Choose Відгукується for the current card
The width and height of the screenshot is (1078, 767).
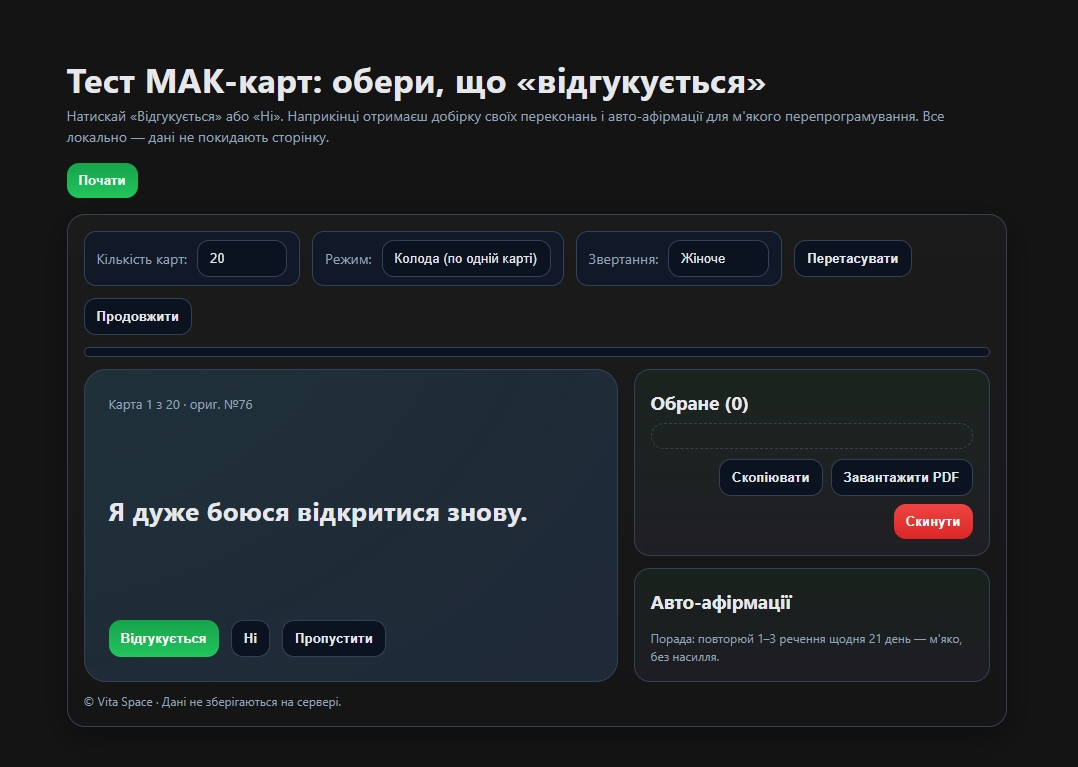pyautogui.click(x=163, y=639)
